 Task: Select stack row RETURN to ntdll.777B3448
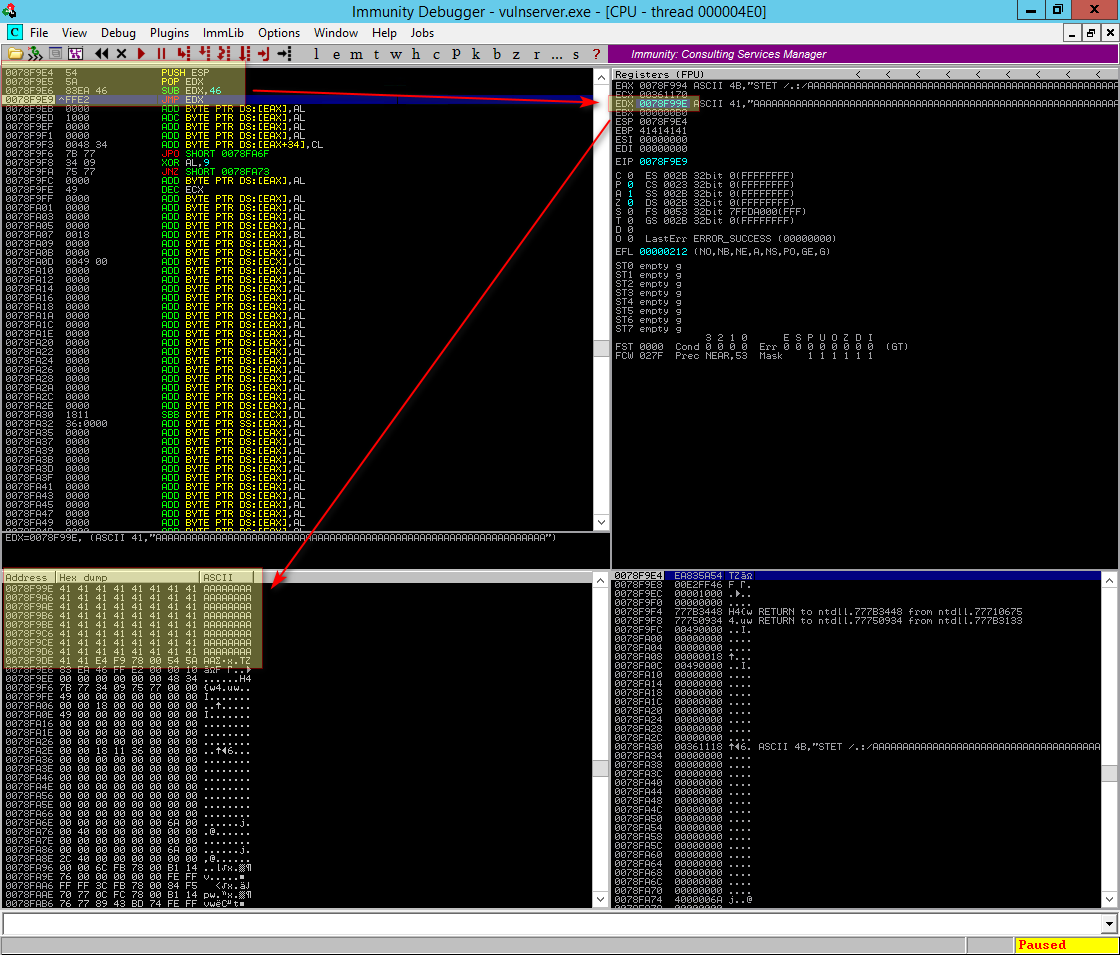point(857,612)
